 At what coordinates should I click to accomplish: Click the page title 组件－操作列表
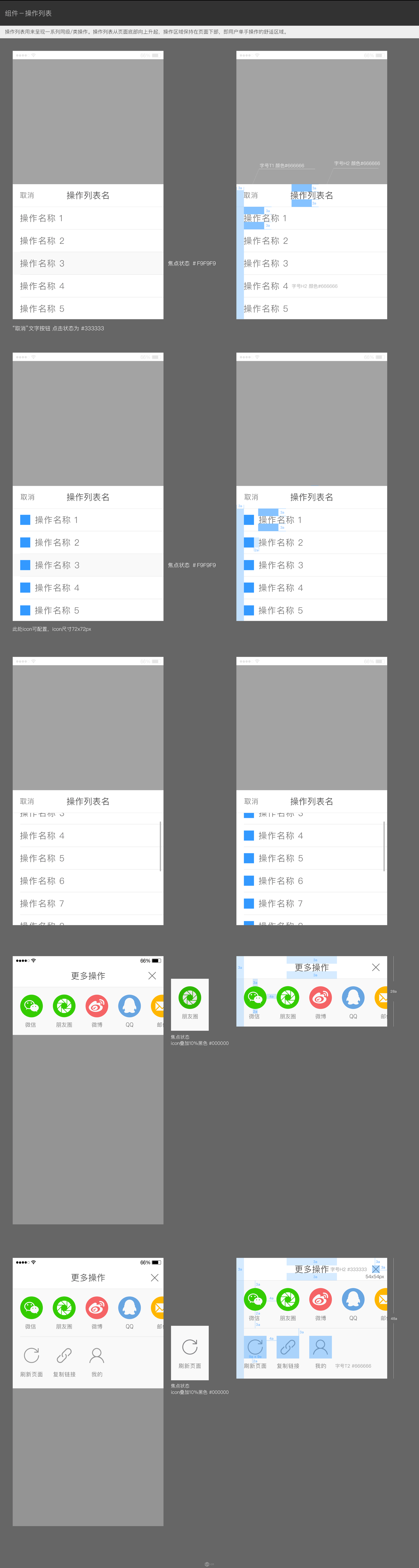[x=29, y=13]
